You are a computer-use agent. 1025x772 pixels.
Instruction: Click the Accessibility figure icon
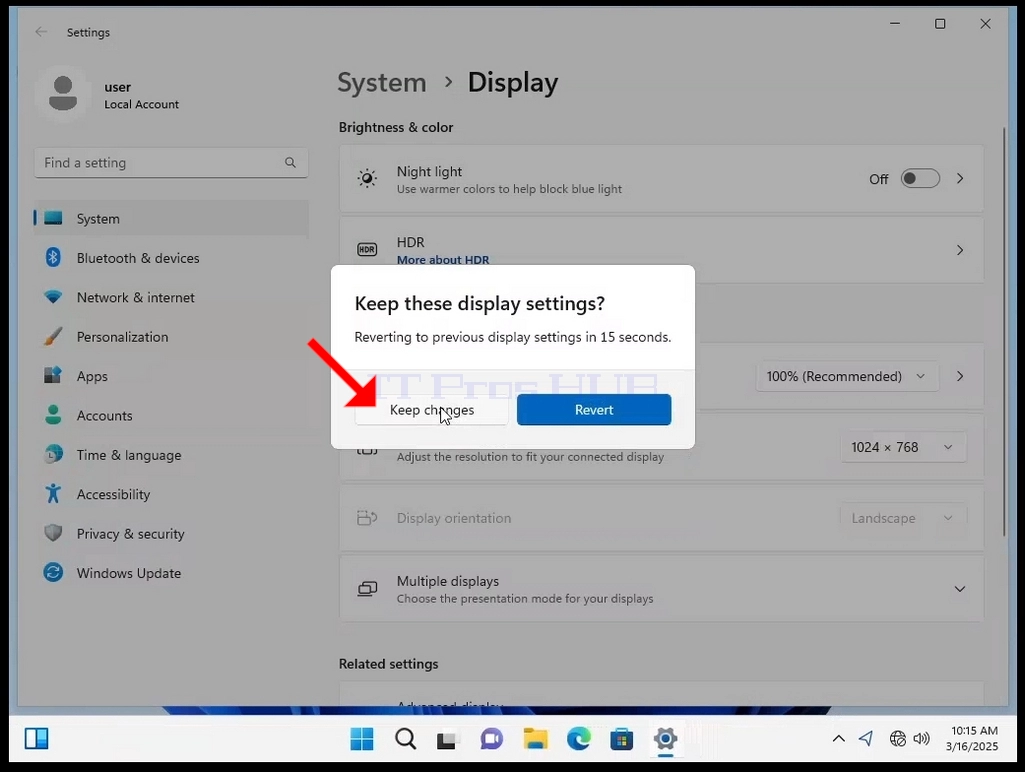pyautogui.click(x=53, y=494)
